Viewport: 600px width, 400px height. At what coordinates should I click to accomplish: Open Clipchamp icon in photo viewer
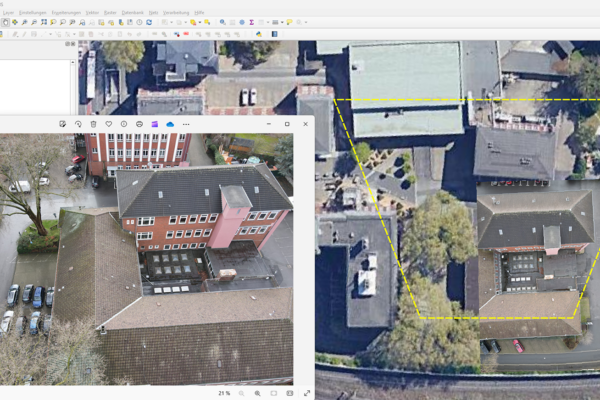point(155,124)
